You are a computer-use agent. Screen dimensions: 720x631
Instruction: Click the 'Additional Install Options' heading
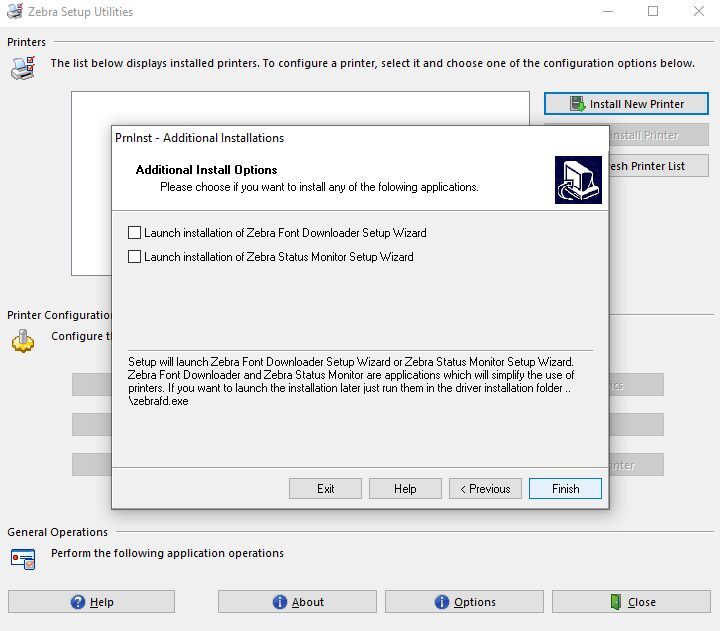207,170
